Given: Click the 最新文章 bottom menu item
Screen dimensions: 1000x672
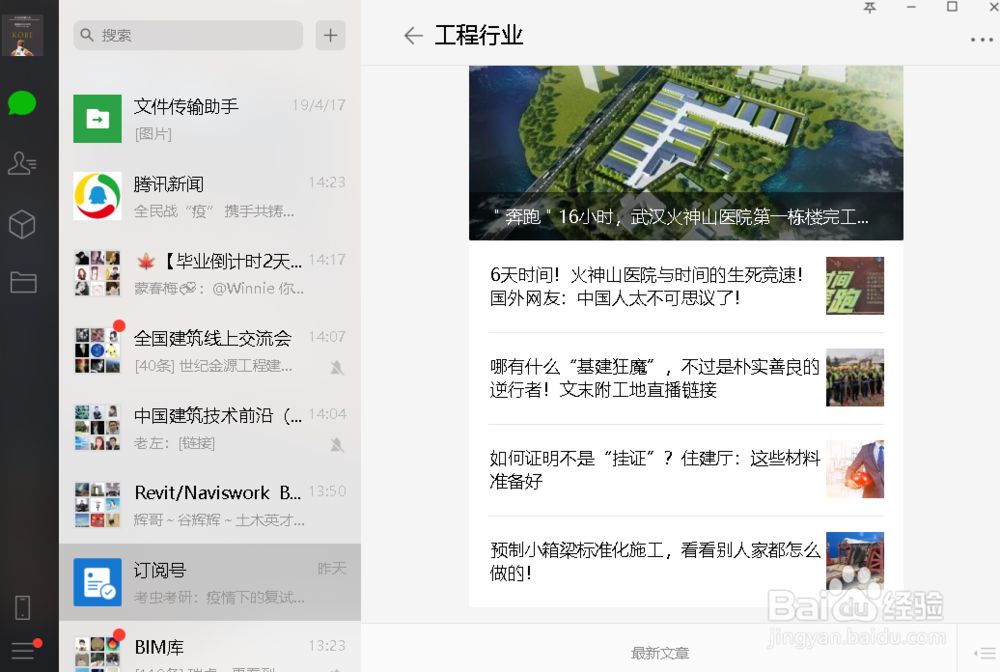Looking at the screenshot, I should coord(659,653).
